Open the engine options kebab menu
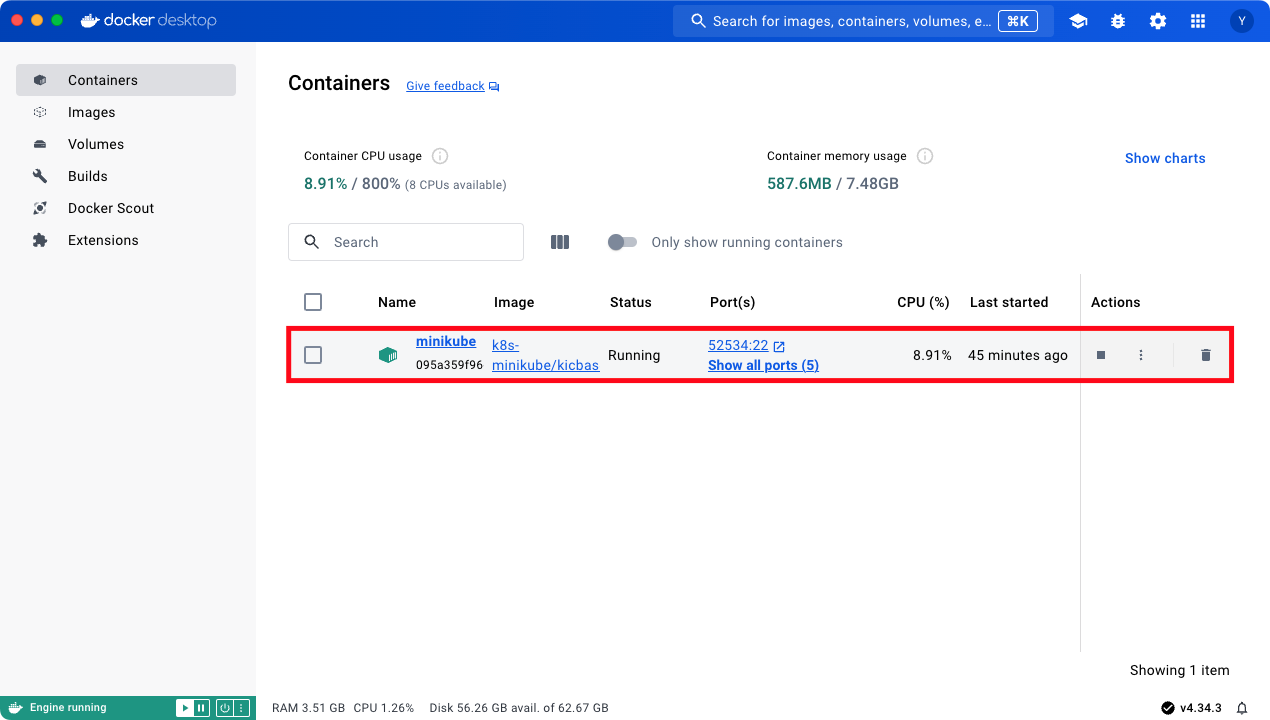This screenshot has height=720, width=1270. pyautogui.click(x=241, y=708)
